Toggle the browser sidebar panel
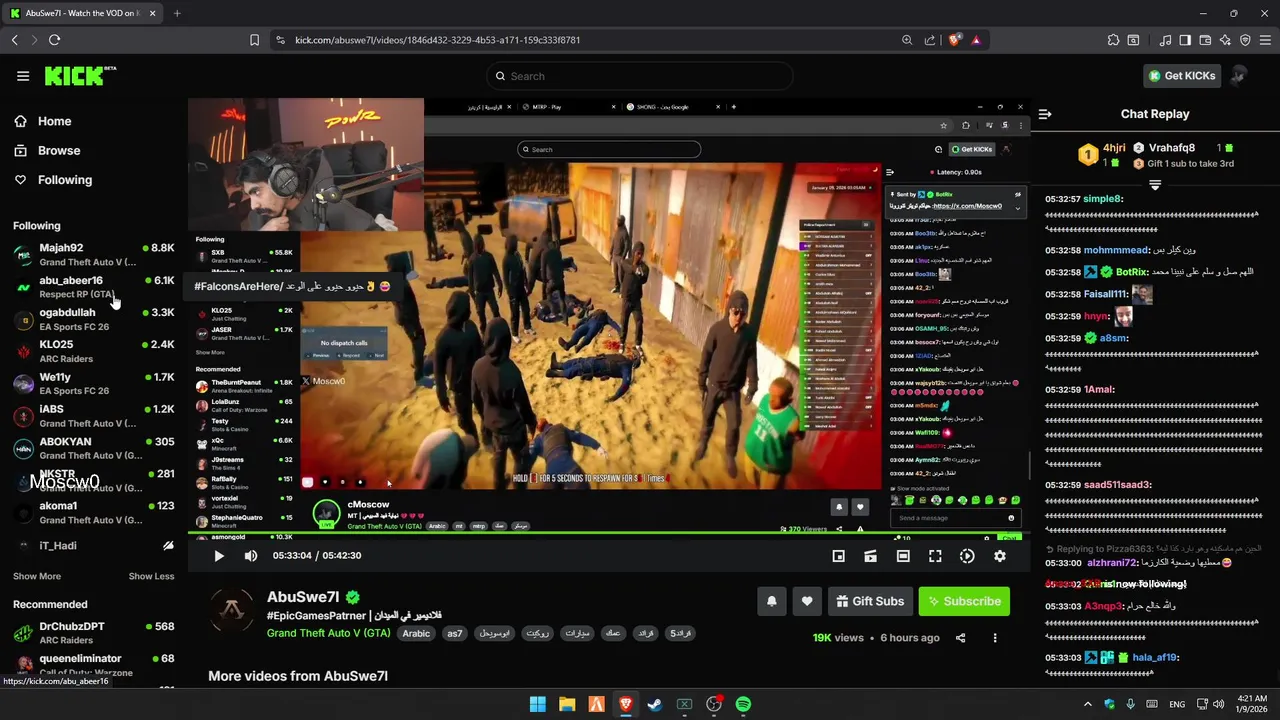Viewport: 1280px width, 720px height. point(1185,40)
